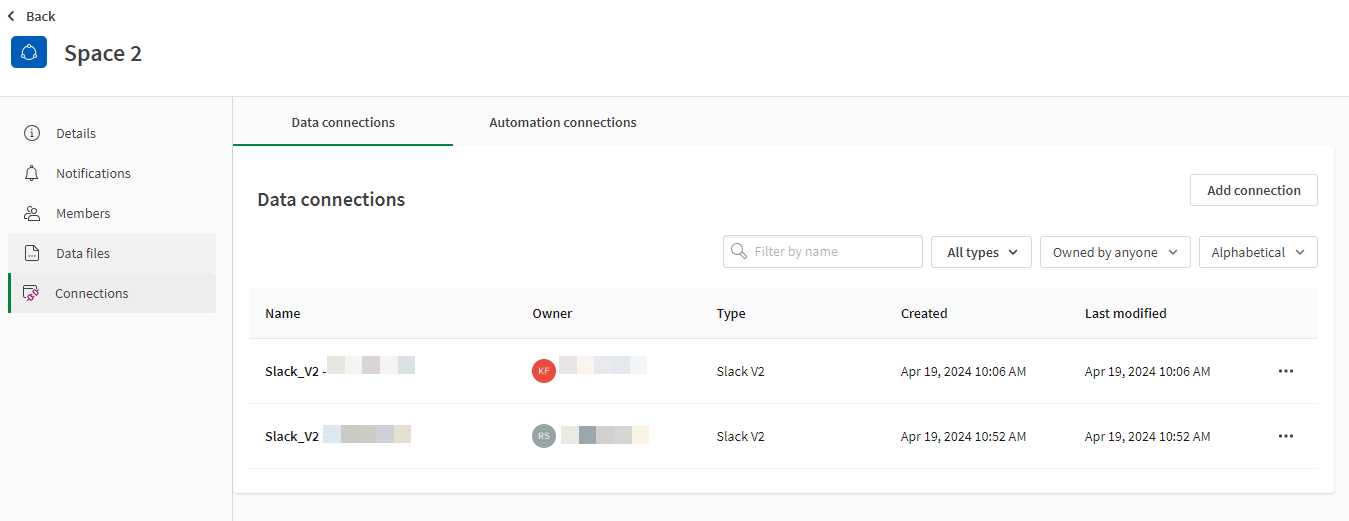Image resolution: width=1349 pixels, height=521 pixels.
Task: Select Connections in the sidebar
Action: point(112,293)
